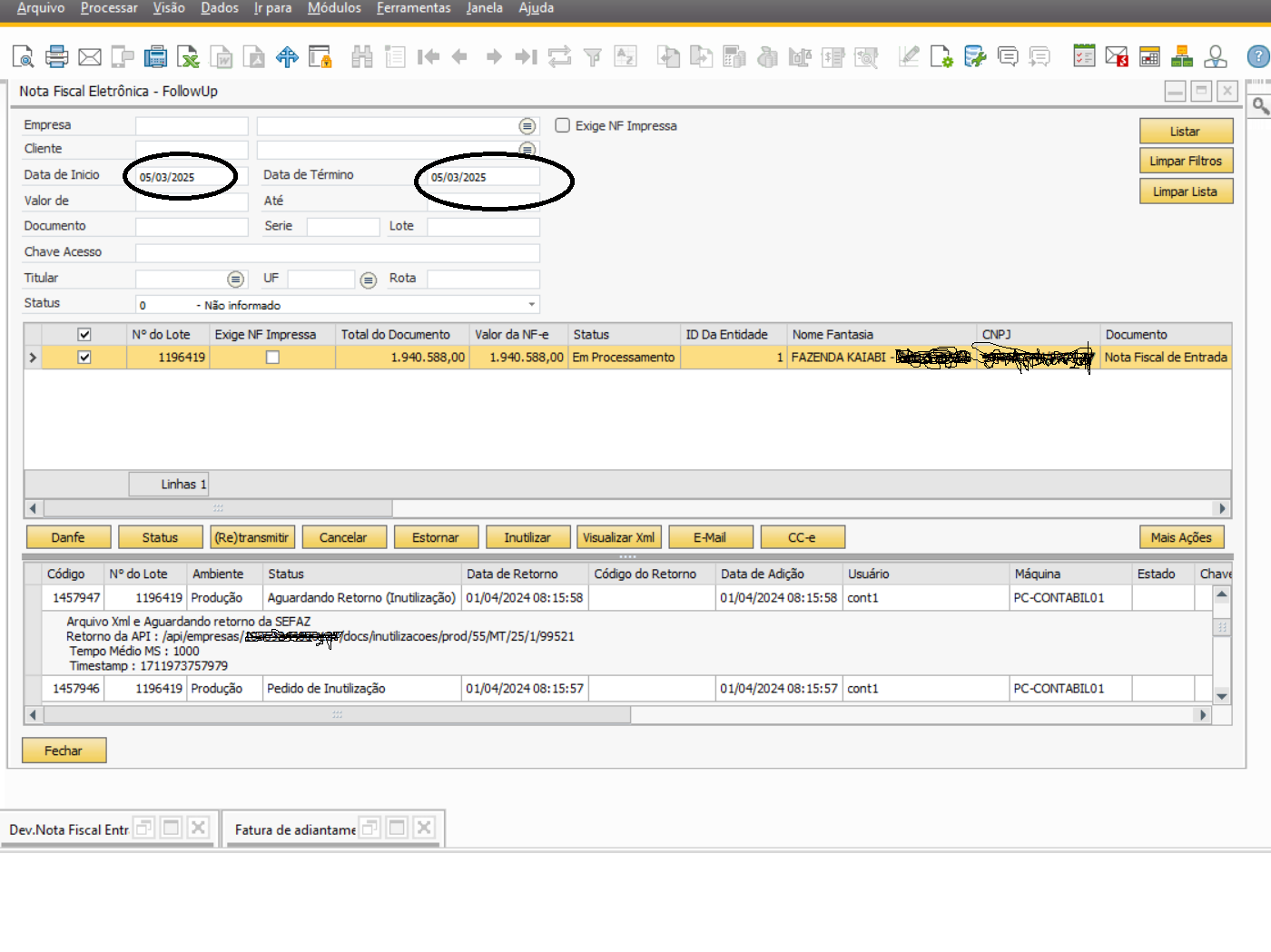The height and width of the screenshot is (952, 1271).
Task: Click the log grid horizontal scrollbar thumb
Action: [x=337, y=715]
